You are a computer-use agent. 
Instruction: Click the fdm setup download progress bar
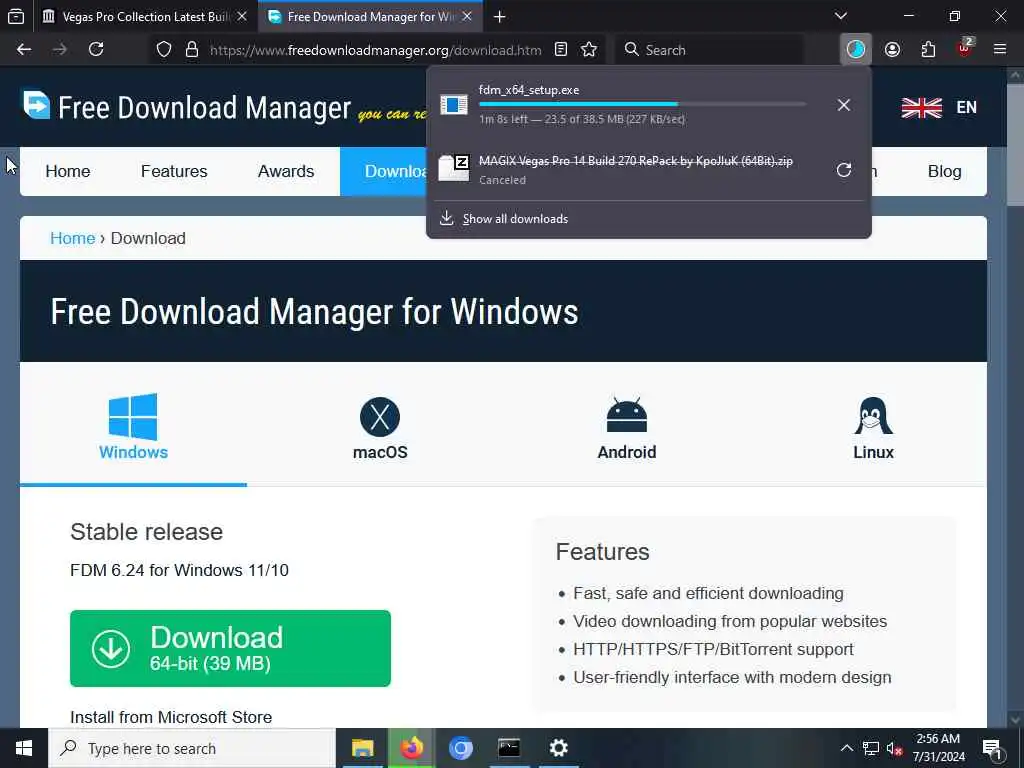(x=643, y=104)
